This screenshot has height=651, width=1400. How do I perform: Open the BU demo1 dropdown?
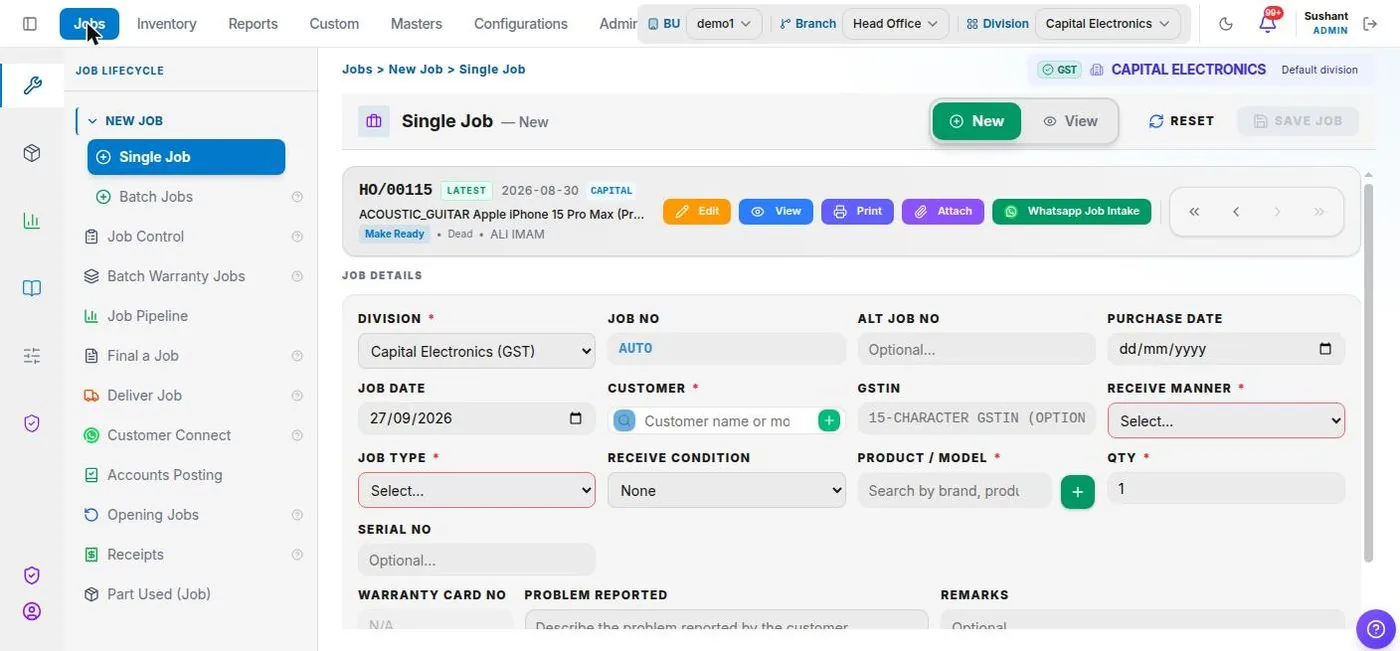coord(725,24)
